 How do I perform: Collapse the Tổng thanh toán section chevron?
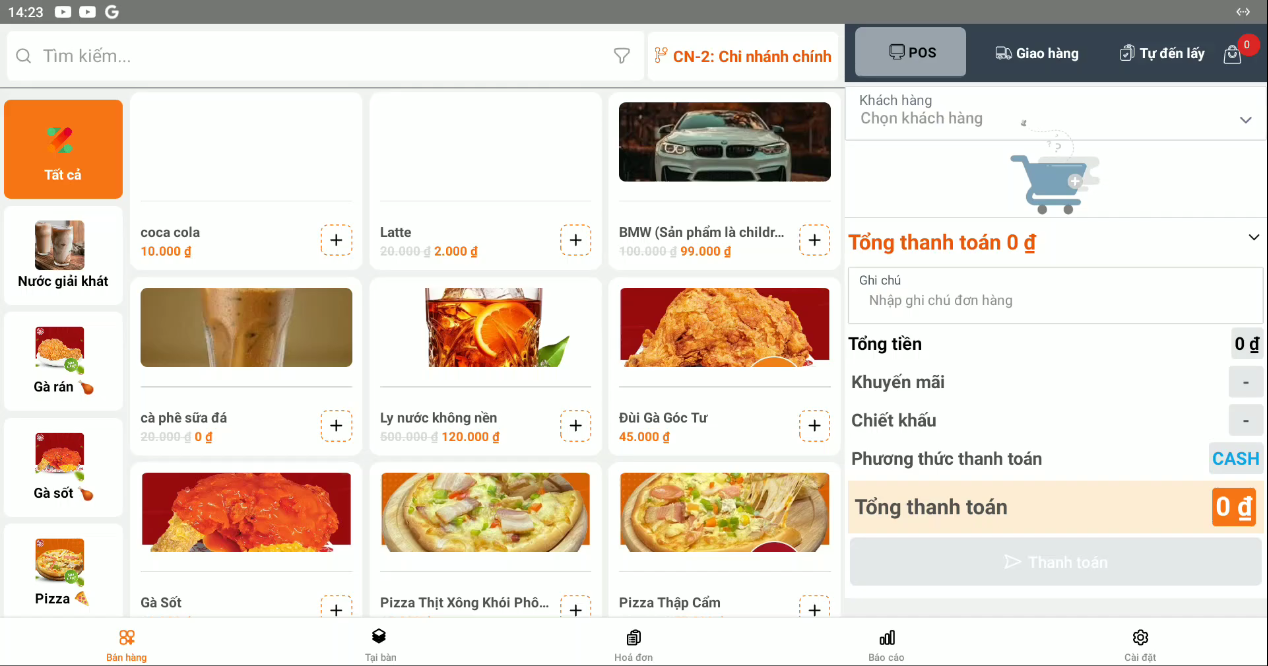coord(1253,238)
